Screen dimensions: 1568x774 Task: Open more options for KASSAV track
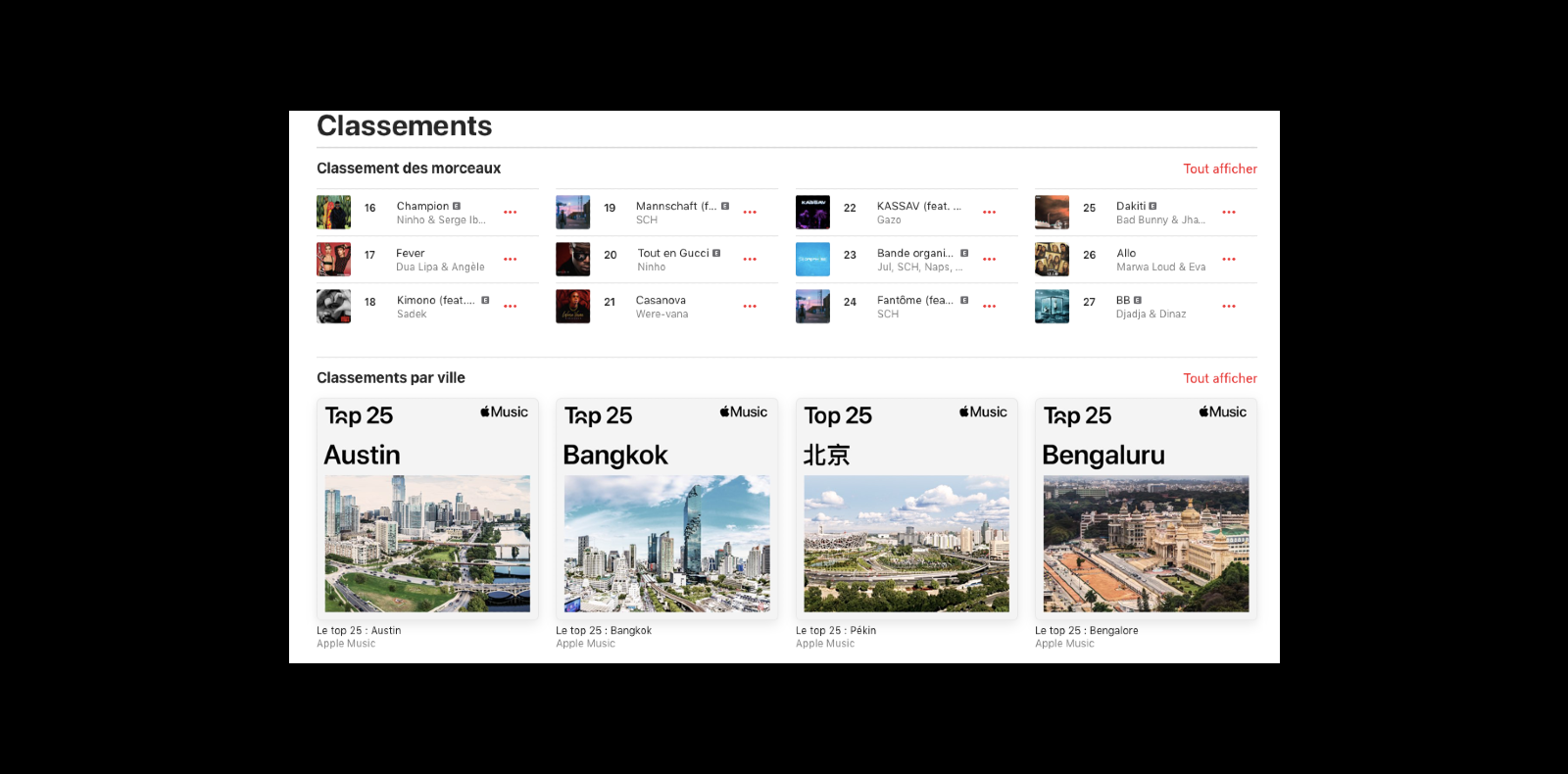point(989,213)
